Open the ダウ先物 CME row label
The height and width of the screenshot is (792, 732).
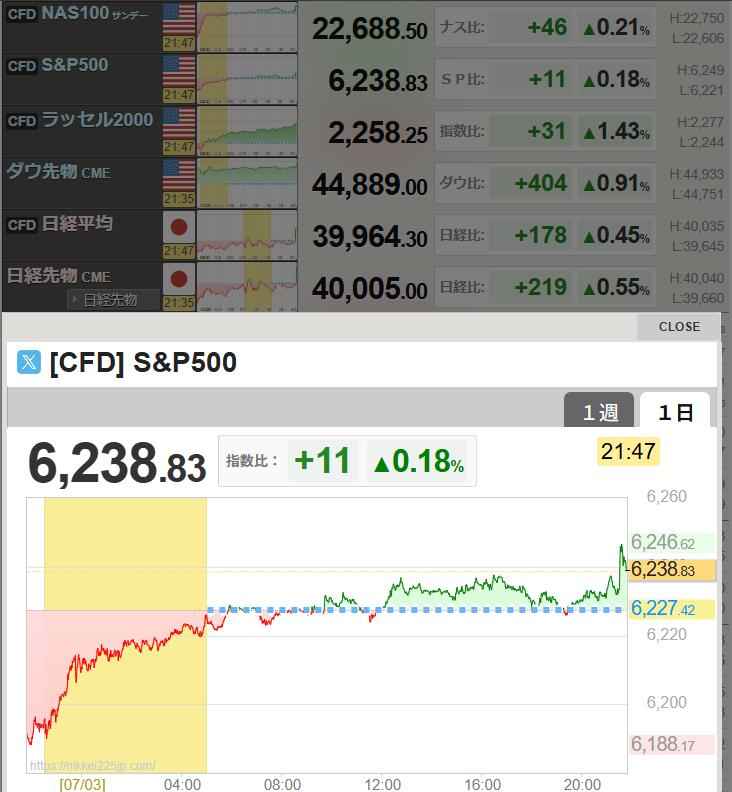click(58, 172)
